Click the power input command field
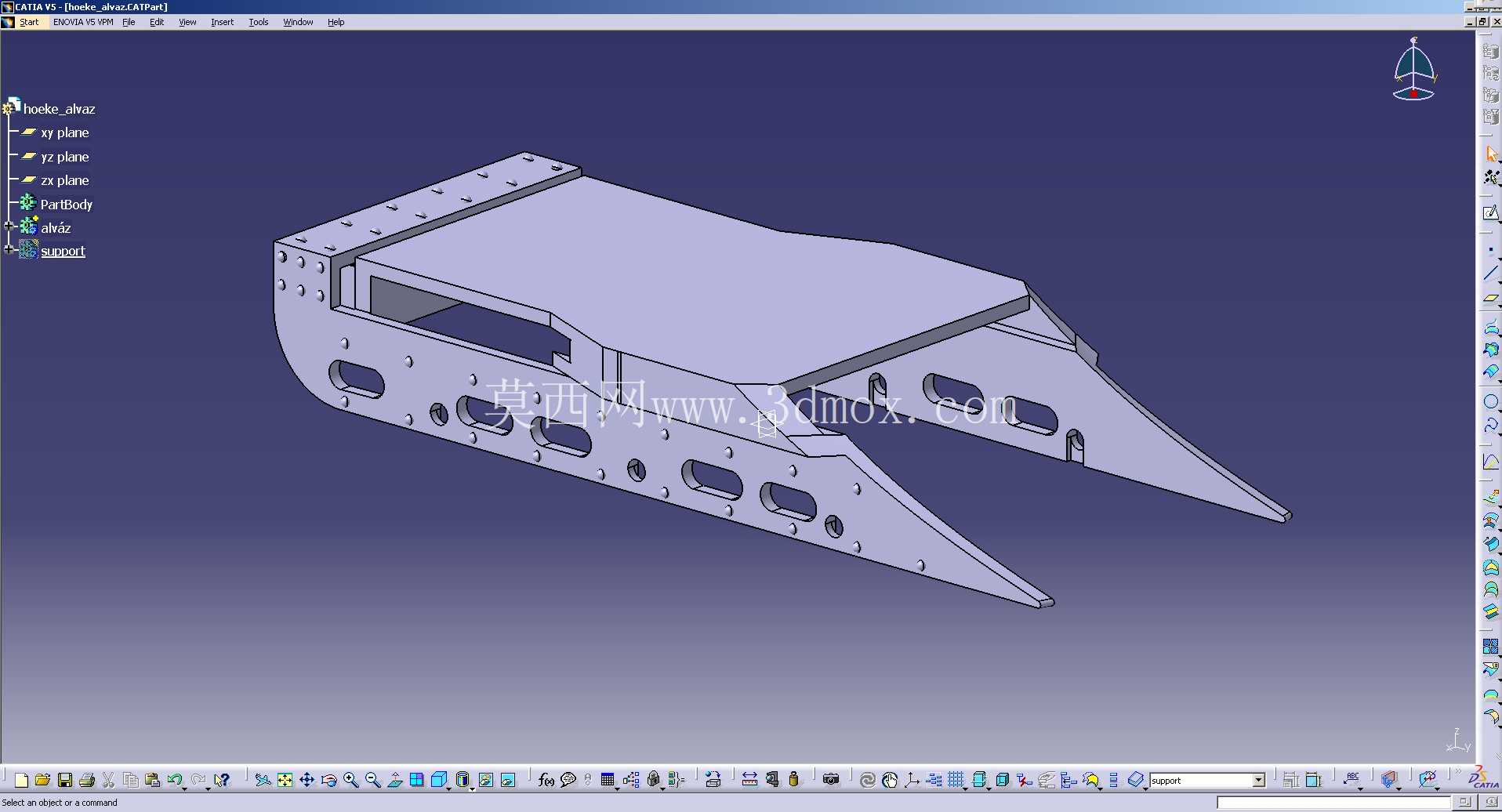 tap(1333, 803)
